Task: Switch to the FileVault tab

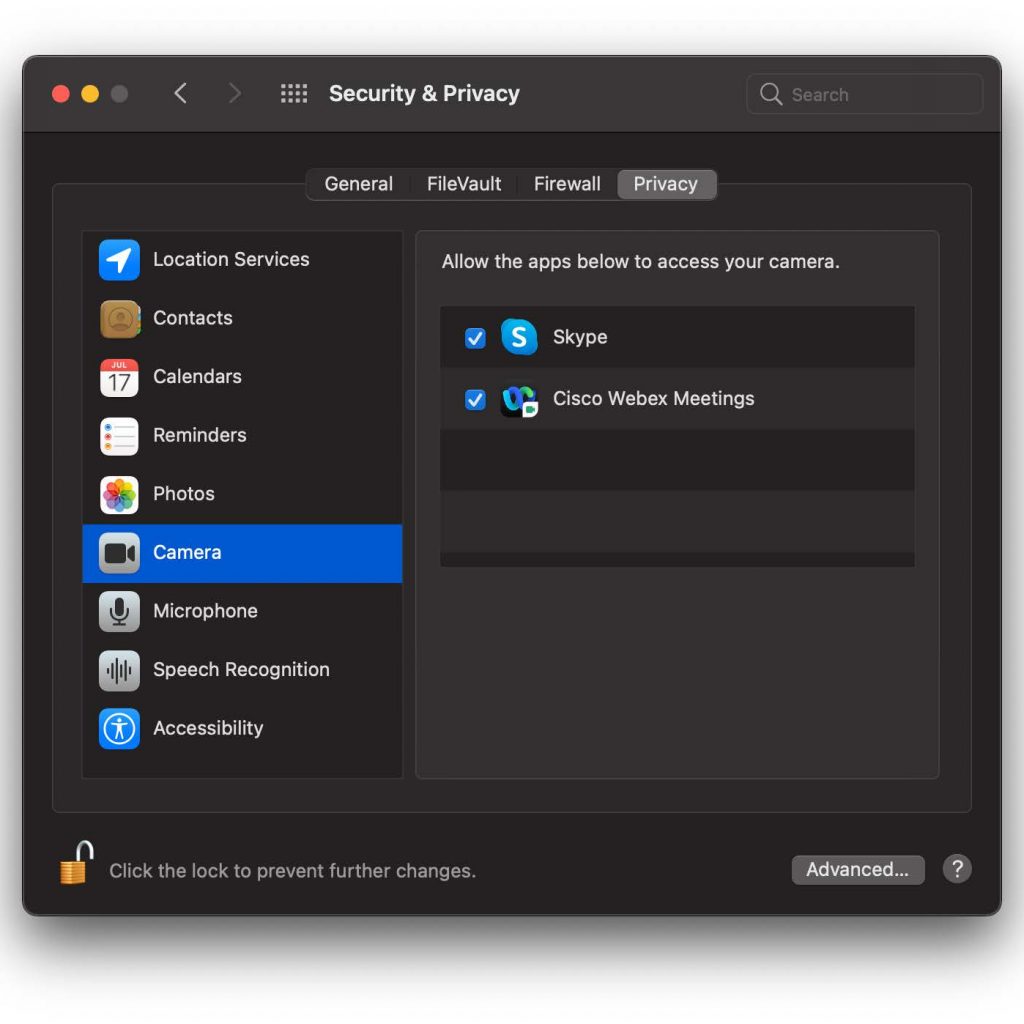Action: [464, 184]
